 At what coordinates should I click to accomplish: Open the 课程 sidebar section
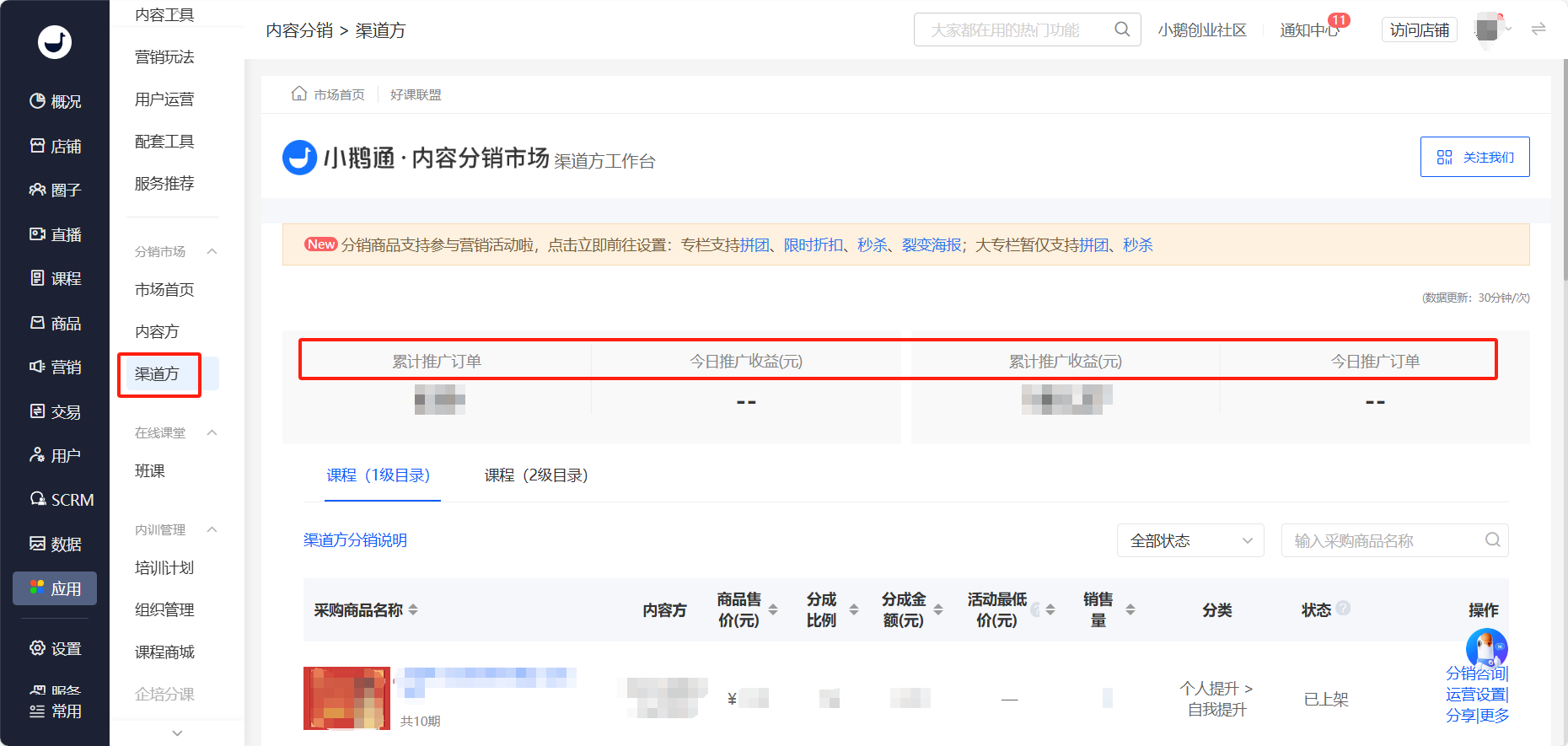(55, 278)
